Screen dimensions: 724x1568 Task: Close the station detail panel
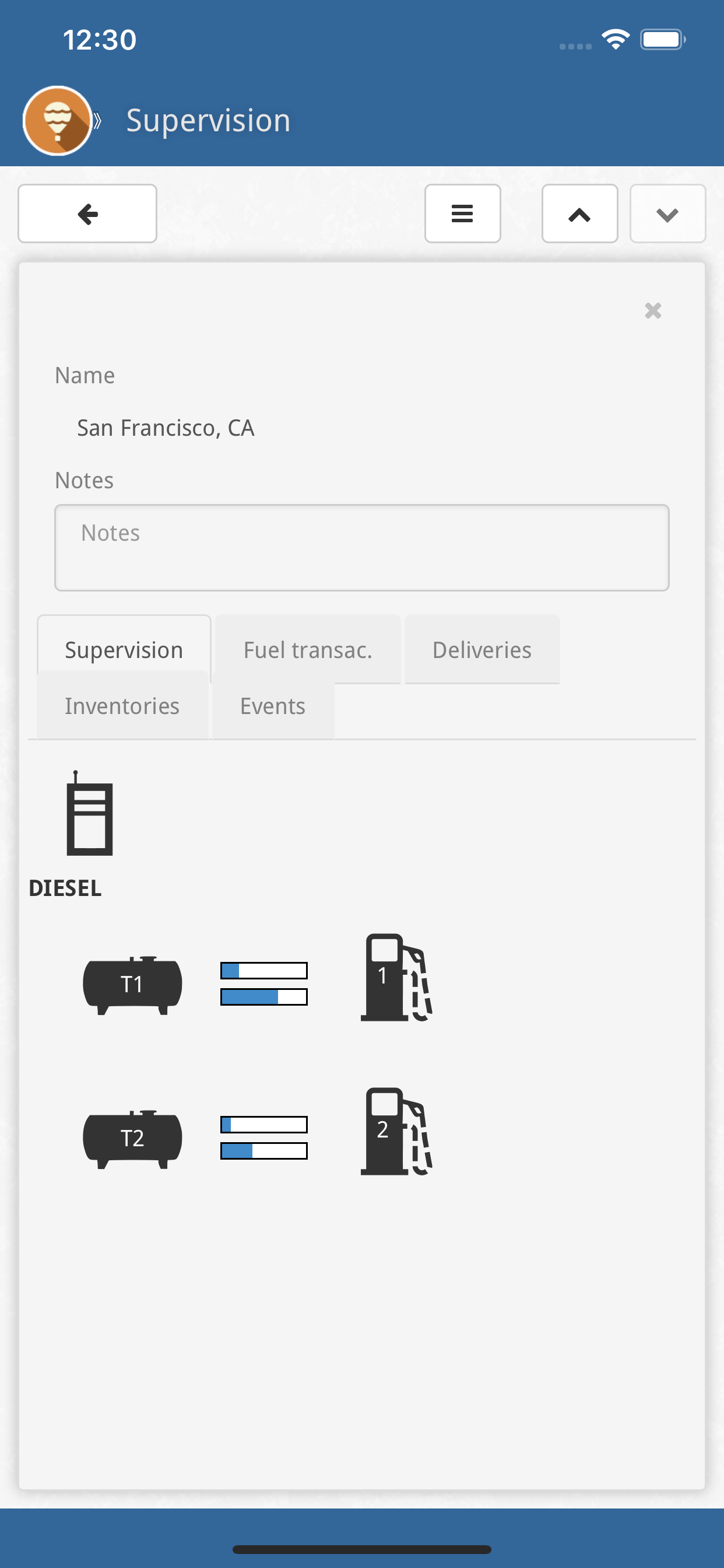[x=653, y=311]
